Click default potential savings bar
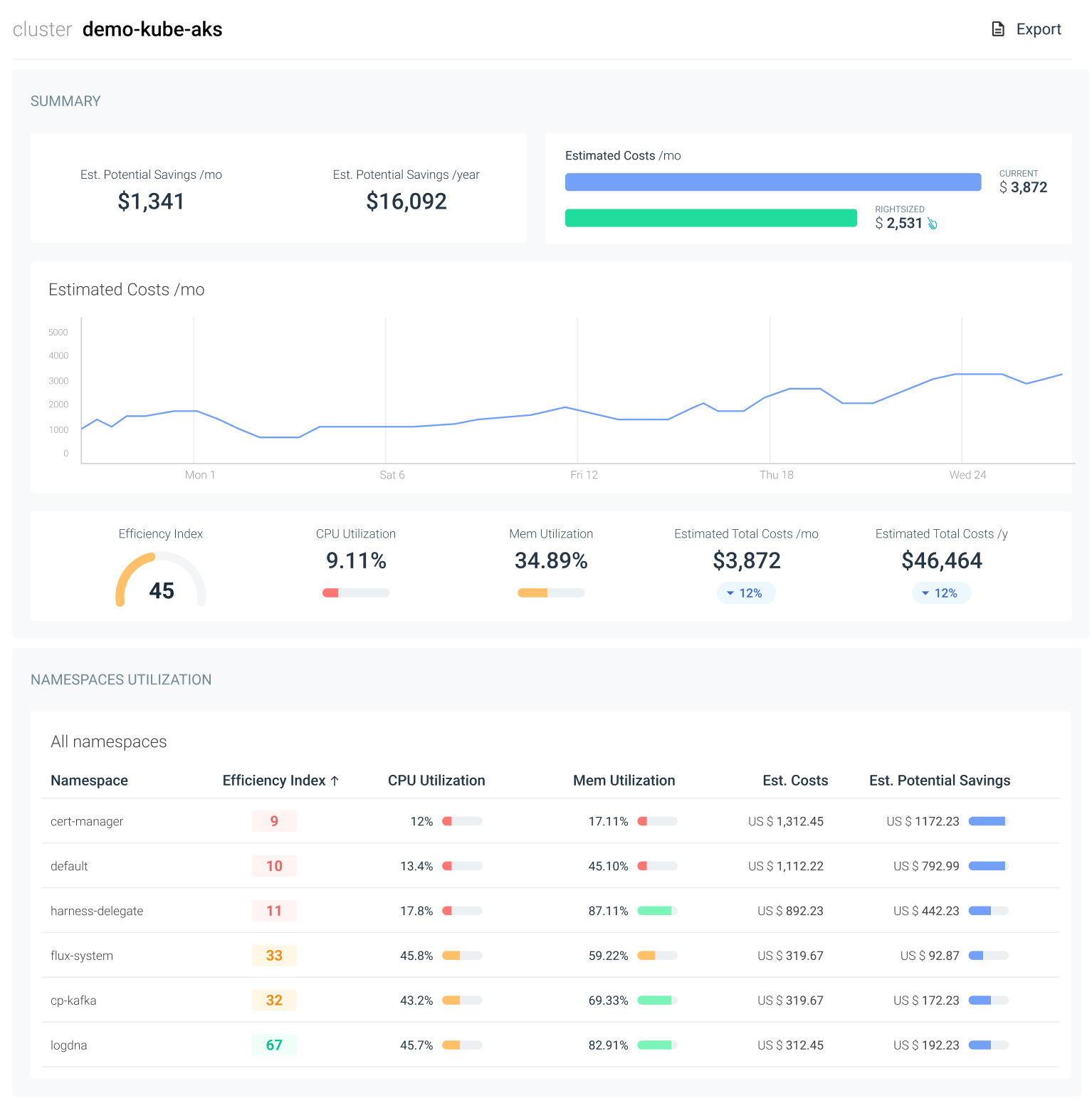The width and height of the screenshot is (1092, 1101). [989, 866]
